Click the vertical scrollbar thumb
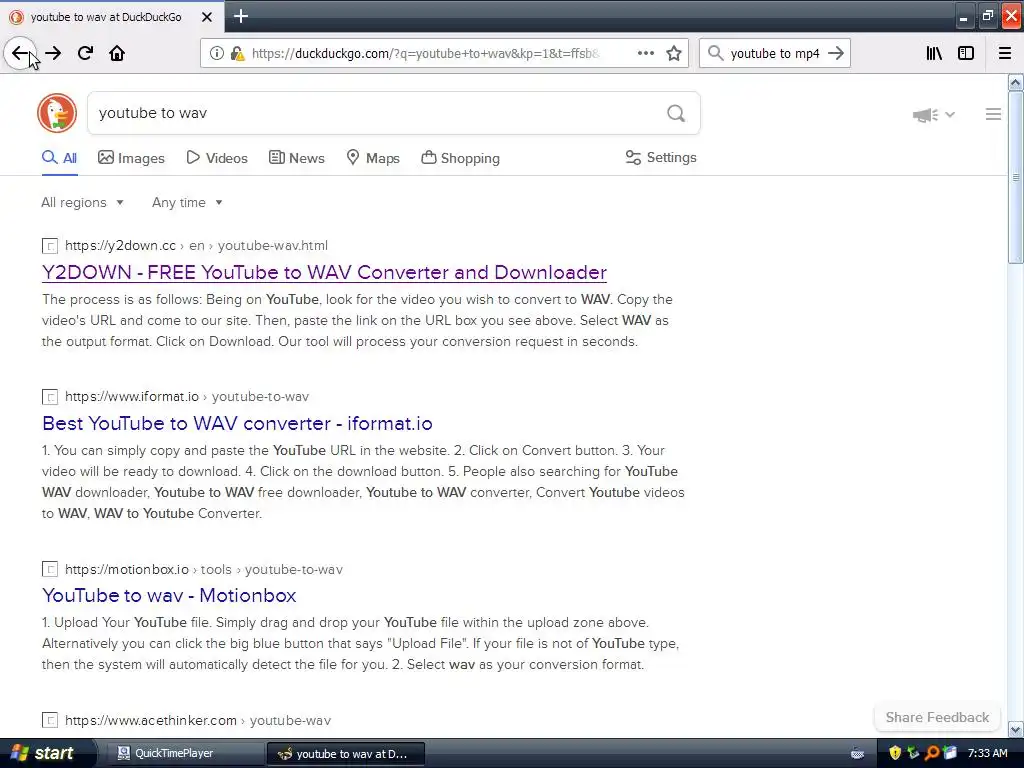Viewport: 1024px width, 768px height. (1015, 177)
